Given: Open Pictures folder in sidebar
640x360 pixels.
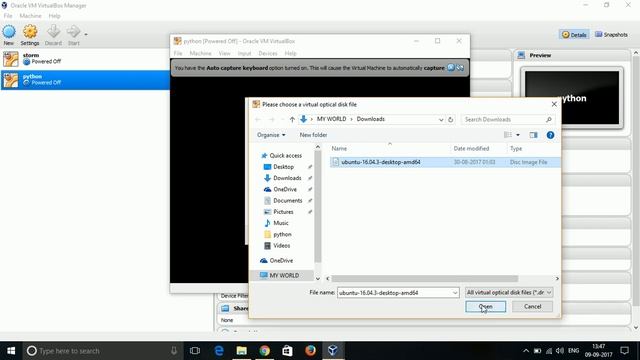Looking at the screenshot, I should click(x=283, y=212).
